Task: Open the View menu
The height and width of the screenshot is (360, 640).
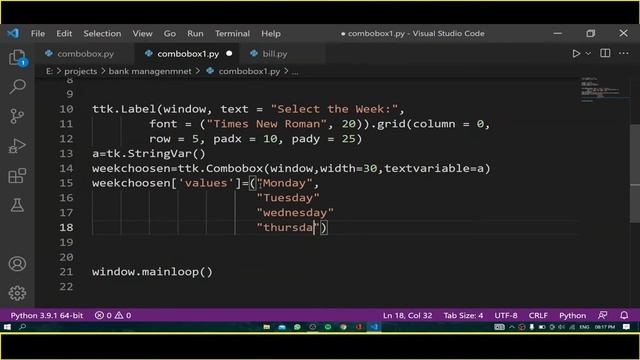Action: [x=142, y=33]
